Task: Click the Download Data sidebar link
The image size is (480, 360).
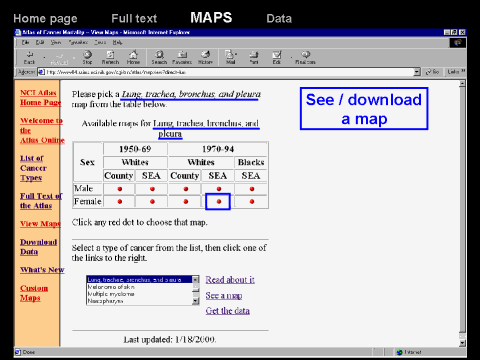Action: point(38,247)
